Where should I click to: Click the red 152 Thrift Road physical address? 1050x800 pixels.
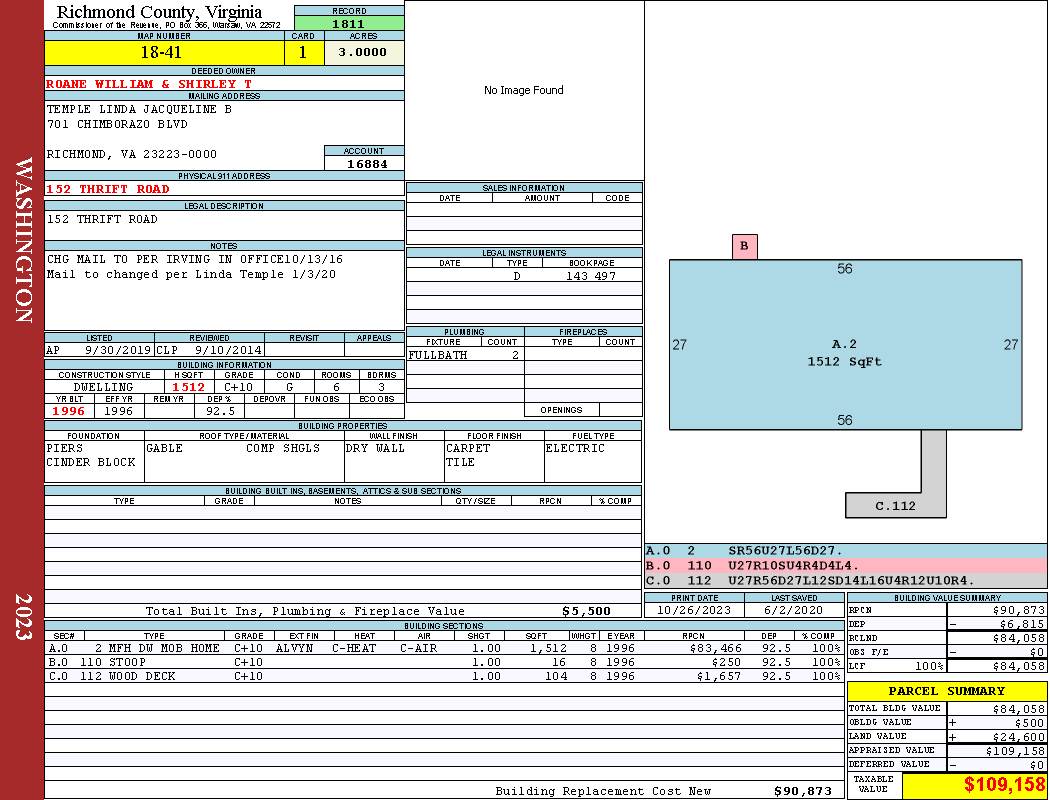click(x=109, y=189)
